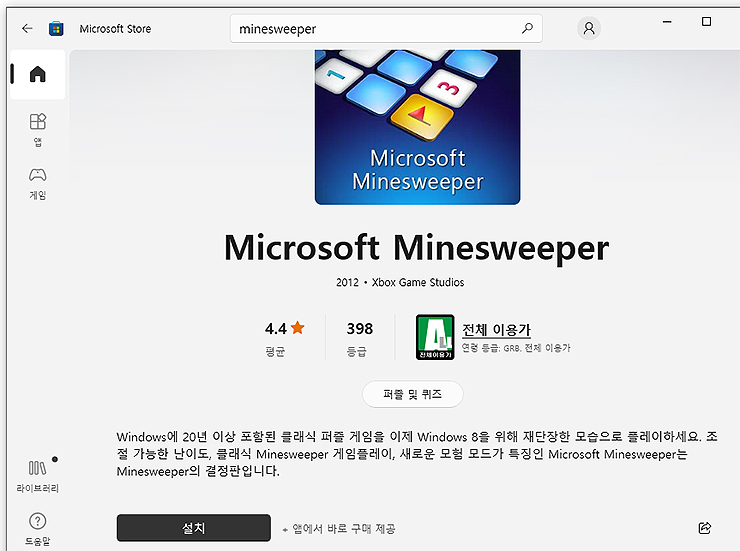Image resolution: width=740 pixels, height=551 pixels.
Task: Click the GRB age rating badge
Action: point(435,337)
